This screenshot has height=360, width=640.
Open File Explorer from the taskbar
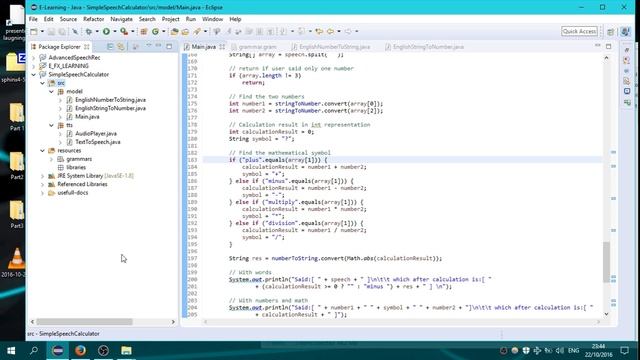126,351
